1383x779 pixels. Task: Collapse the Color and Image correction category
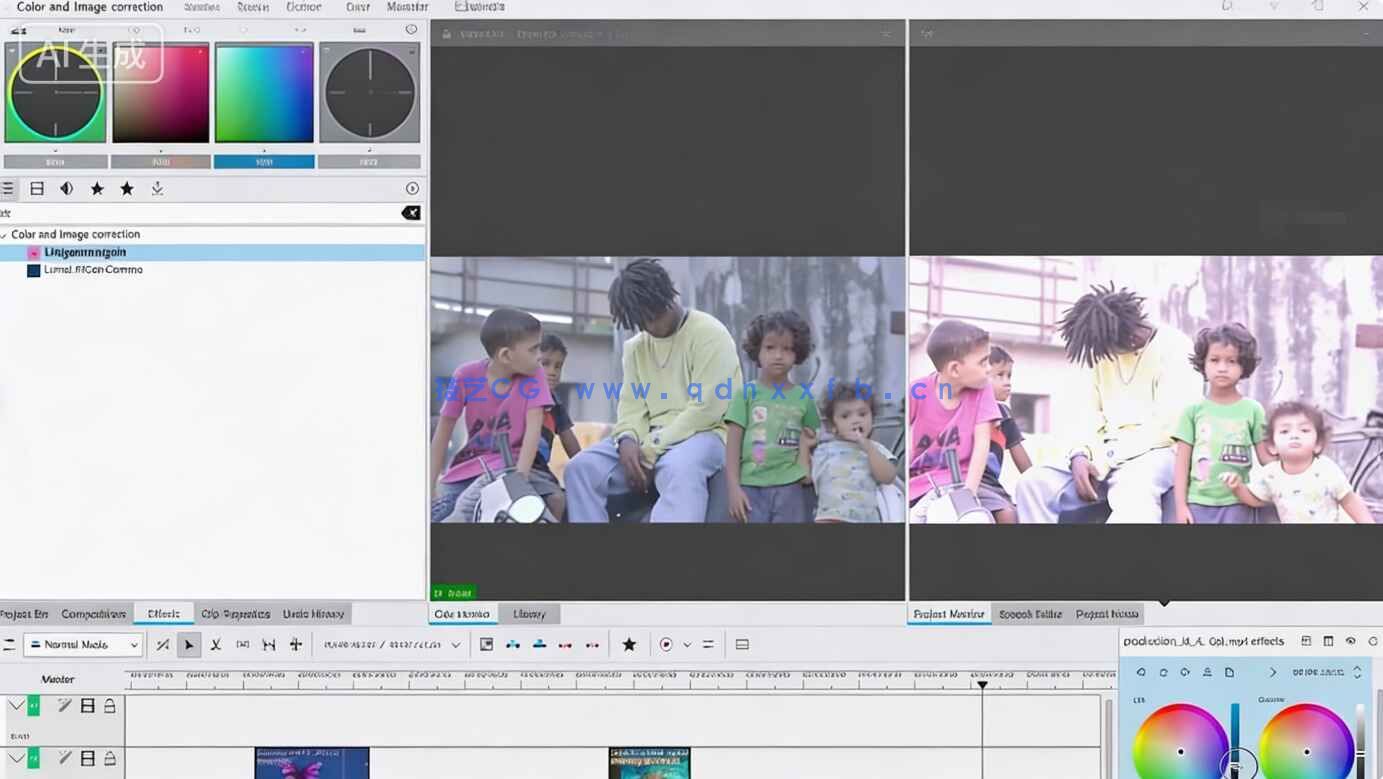click(x=4, y=235)
